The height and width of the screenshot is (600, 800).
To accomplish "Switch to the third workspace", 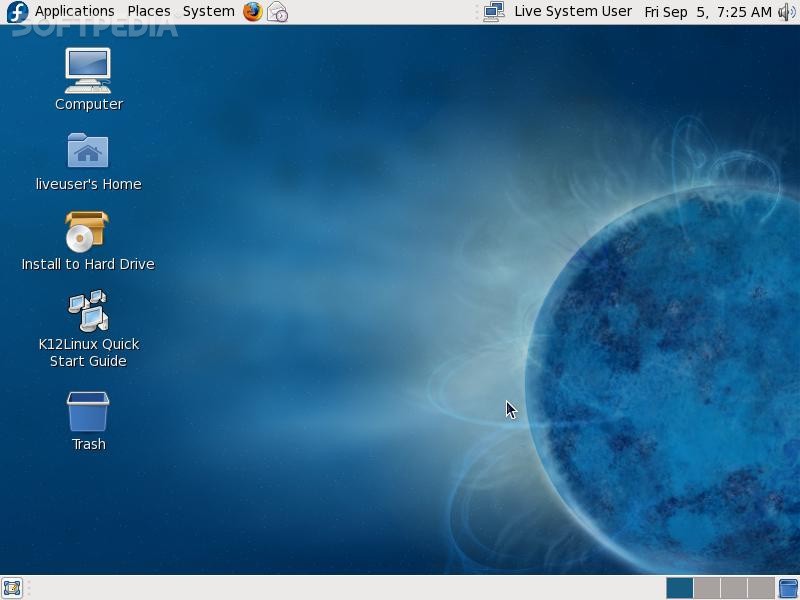I will pyautogui.click(x=734, y=588).
